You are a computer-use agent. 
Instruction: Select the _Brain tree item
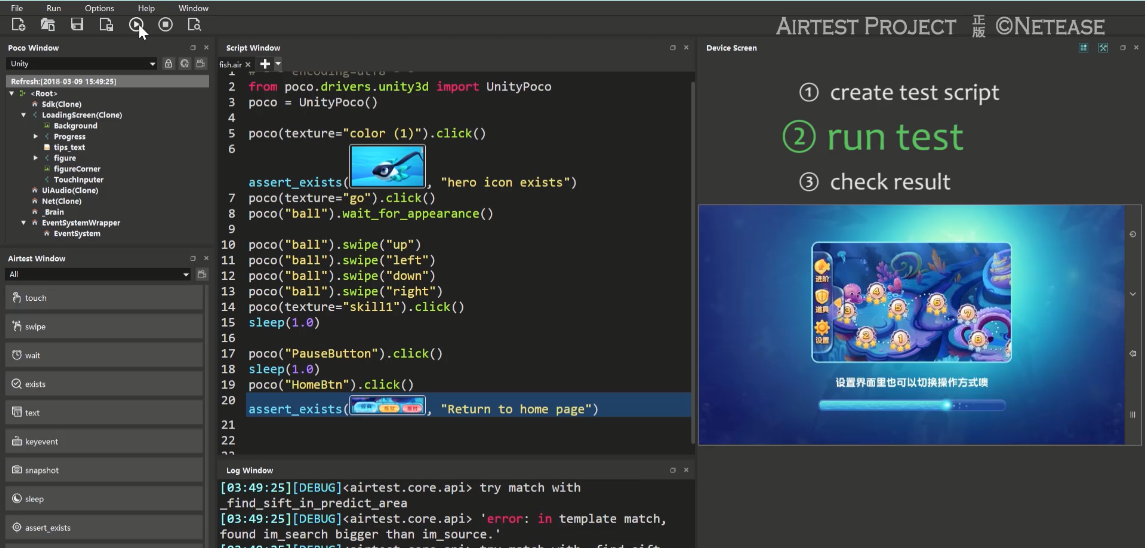(x=53, y=212)
